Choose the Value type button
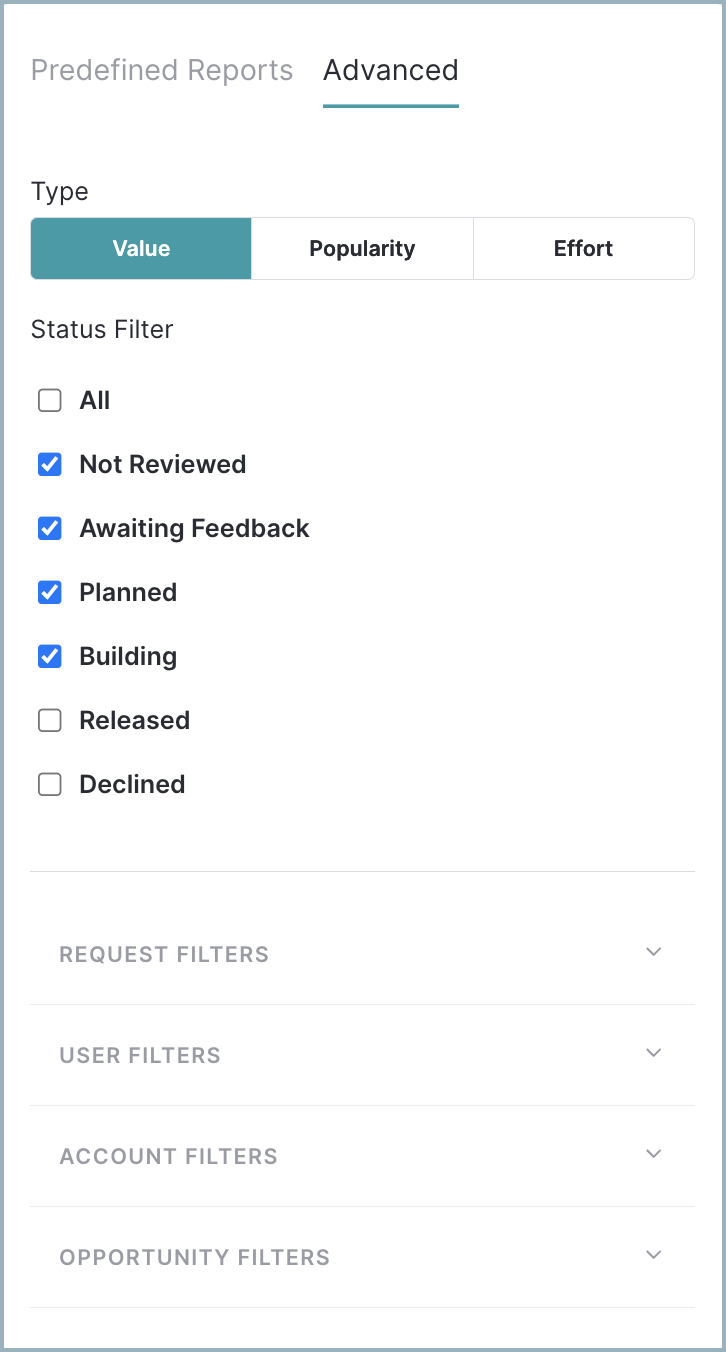The image size is (726, 1352). pos(141,248)
